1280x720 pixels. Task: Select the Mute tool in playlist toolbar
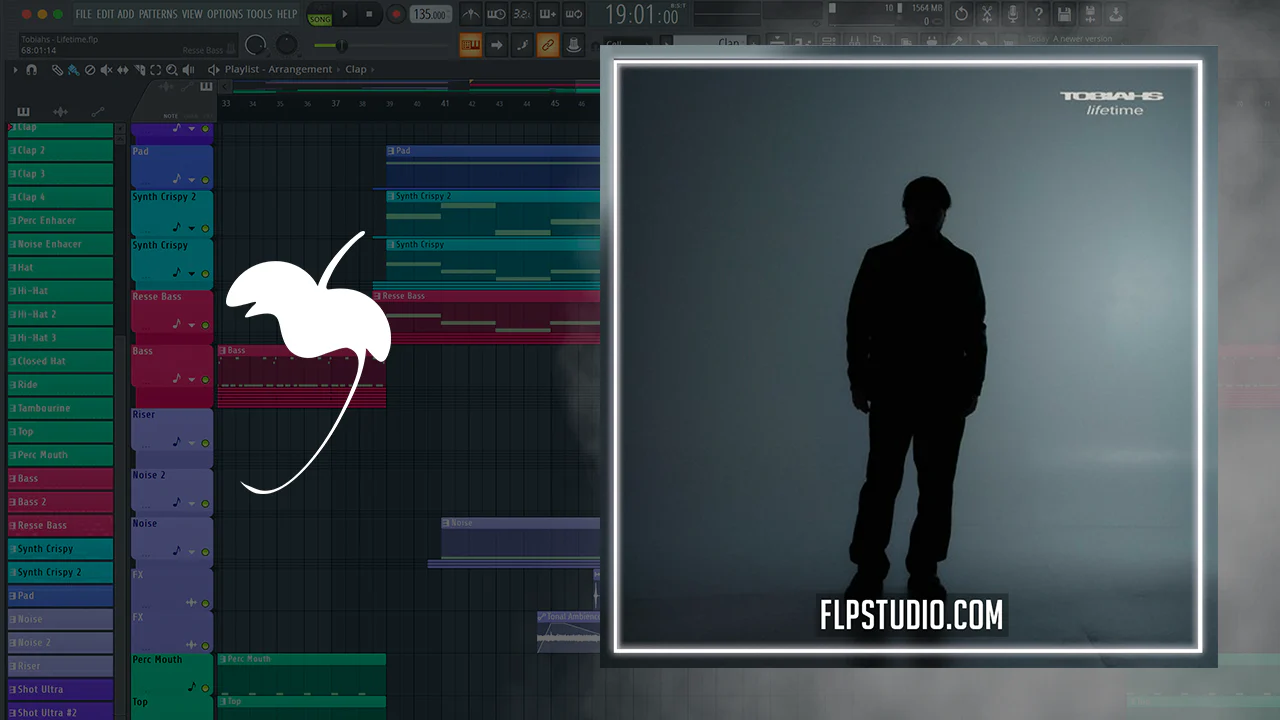106,70
